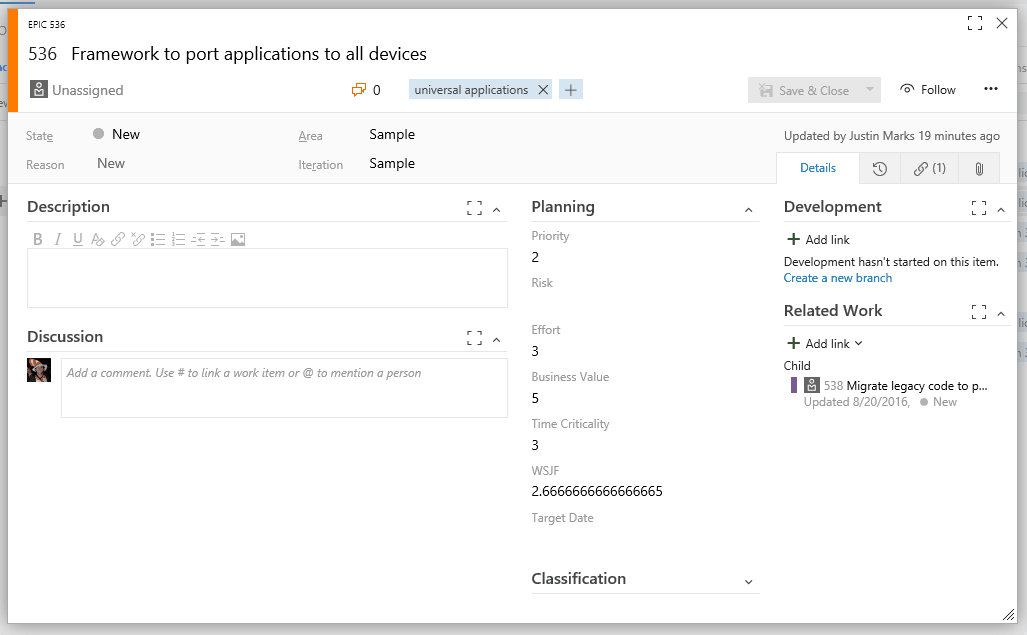Create a bulleted list in the Description
Image resolution: width=1027 pixels, height=635 pixels.
158,238
